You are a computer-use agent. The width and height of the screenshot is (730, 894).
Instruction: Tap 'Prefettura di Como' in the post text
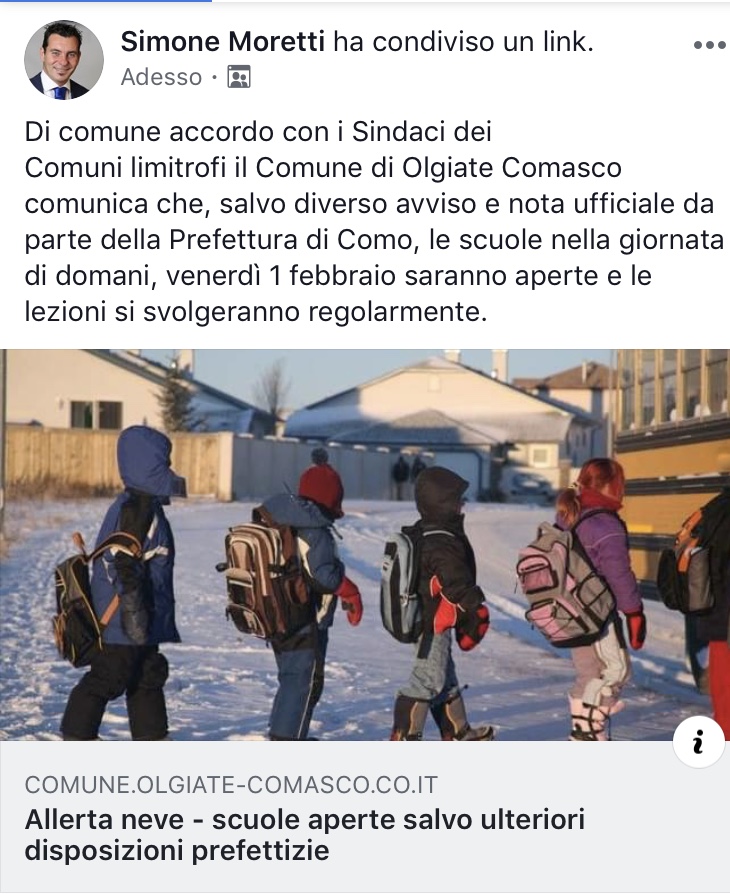point(290,240)
